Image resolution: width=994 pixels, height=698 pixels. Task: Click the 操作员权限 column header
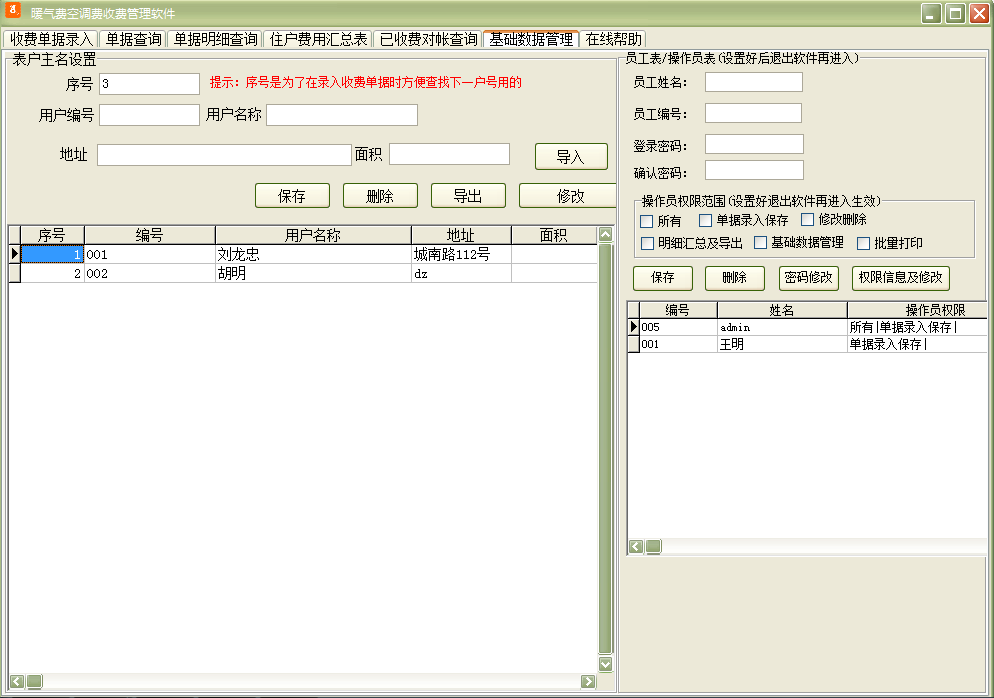click(x=917, y=310)
